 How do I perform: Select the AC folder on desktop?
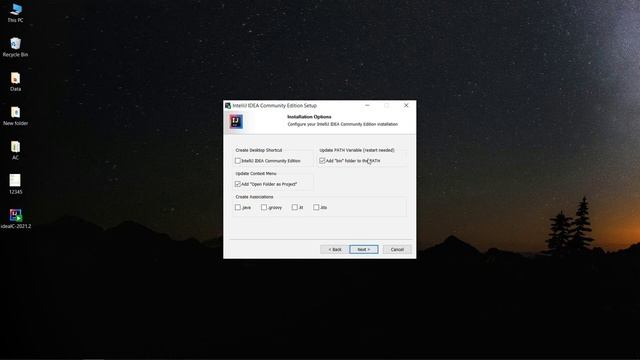[x=16, y=150]
